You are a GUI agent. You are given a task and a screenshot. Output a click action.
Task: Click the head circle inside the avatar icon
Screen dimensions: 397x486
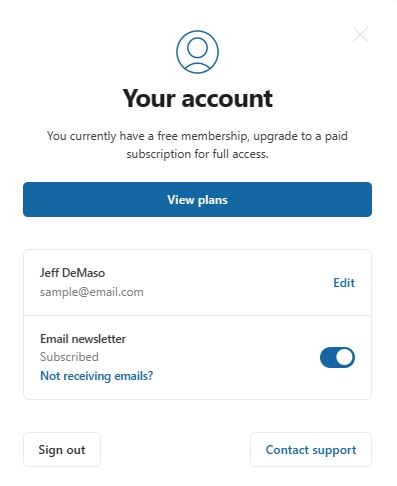coord(197,47)
